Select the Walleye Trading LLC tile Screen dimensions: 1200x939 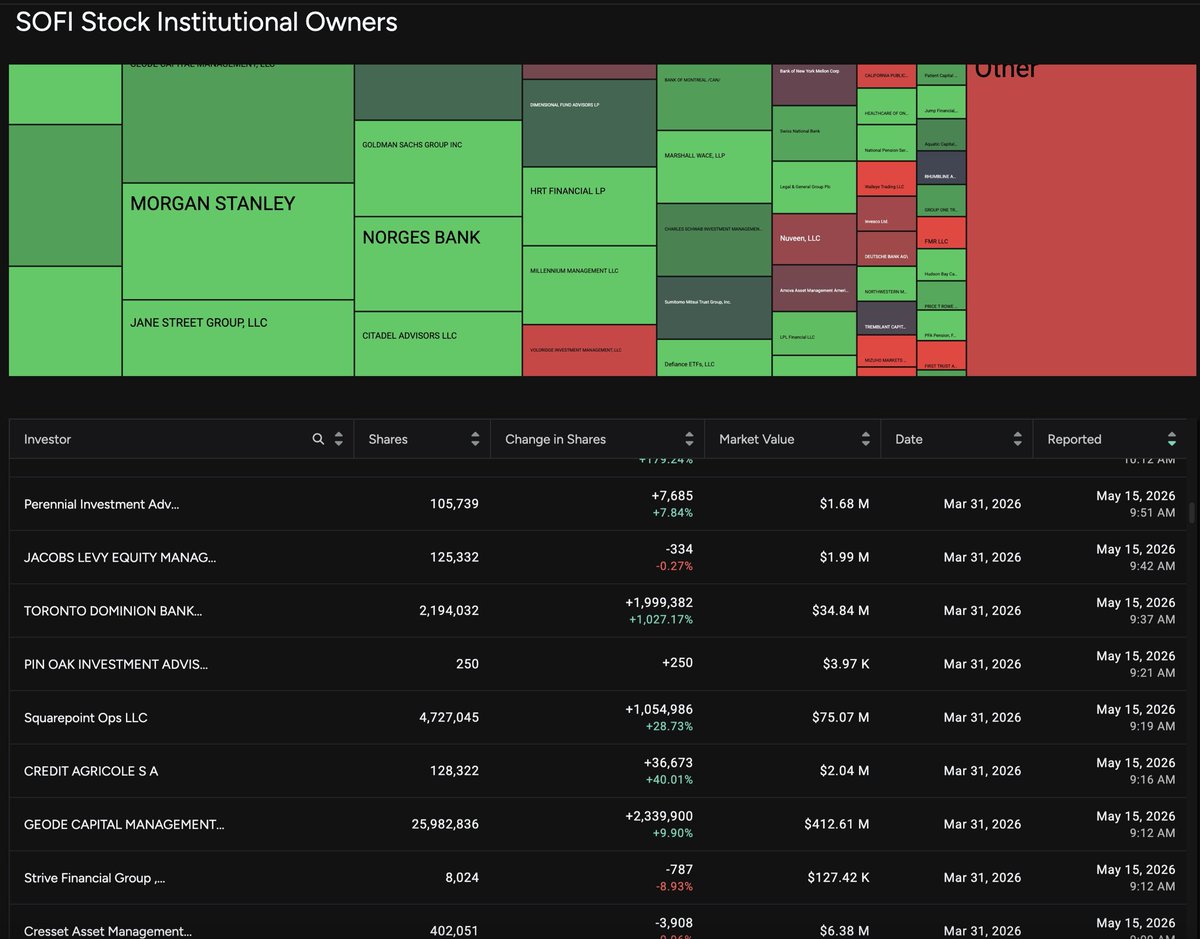tap(887, 179)
